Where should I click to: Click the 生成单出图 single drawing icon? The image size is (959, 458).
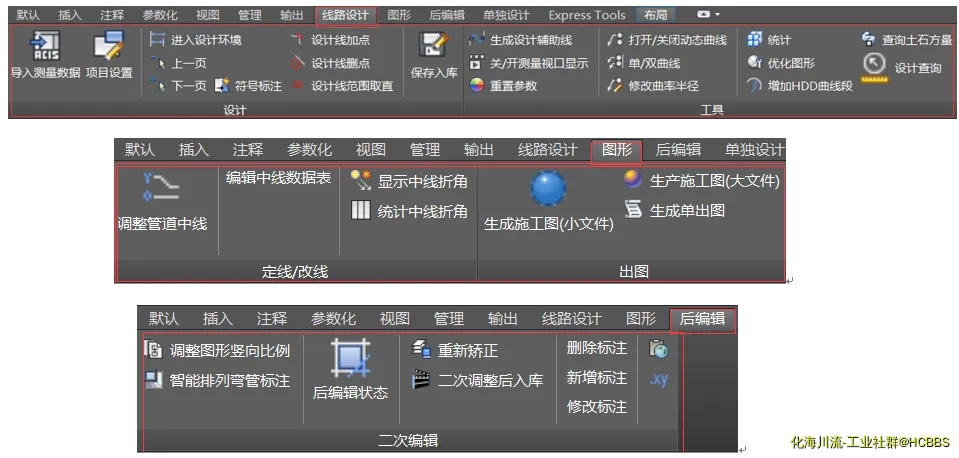633,210
